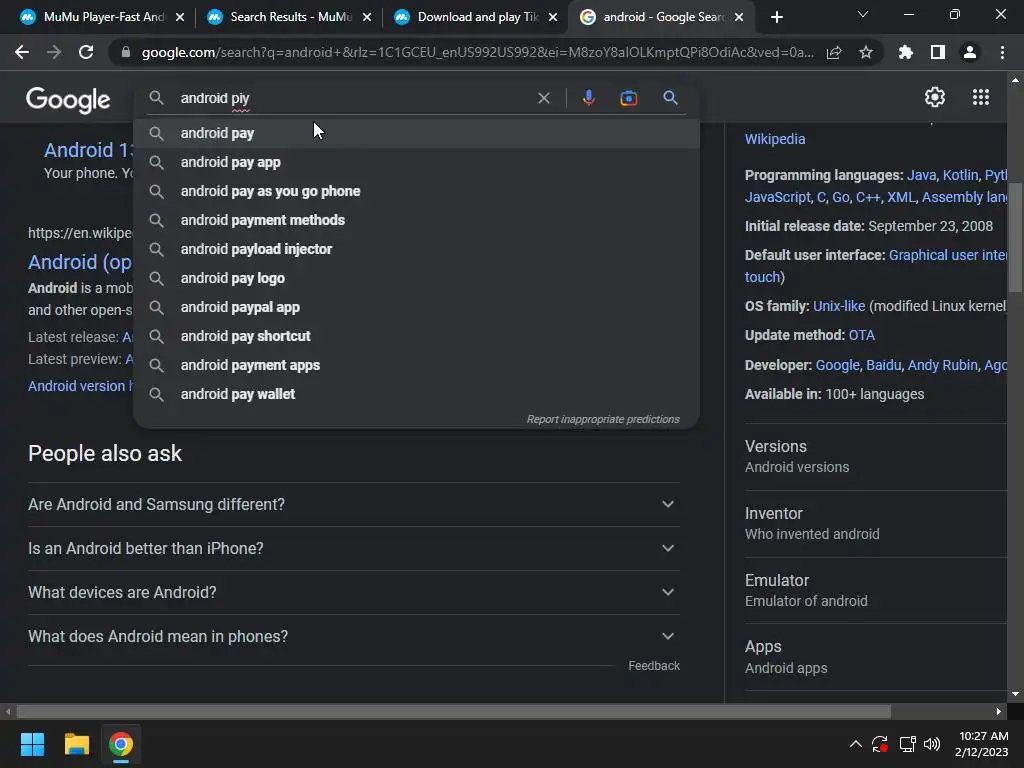Screen dimensions: 1024x768
Task: Select 'android pay wallet' suggestion
Action: coord(417,394)
